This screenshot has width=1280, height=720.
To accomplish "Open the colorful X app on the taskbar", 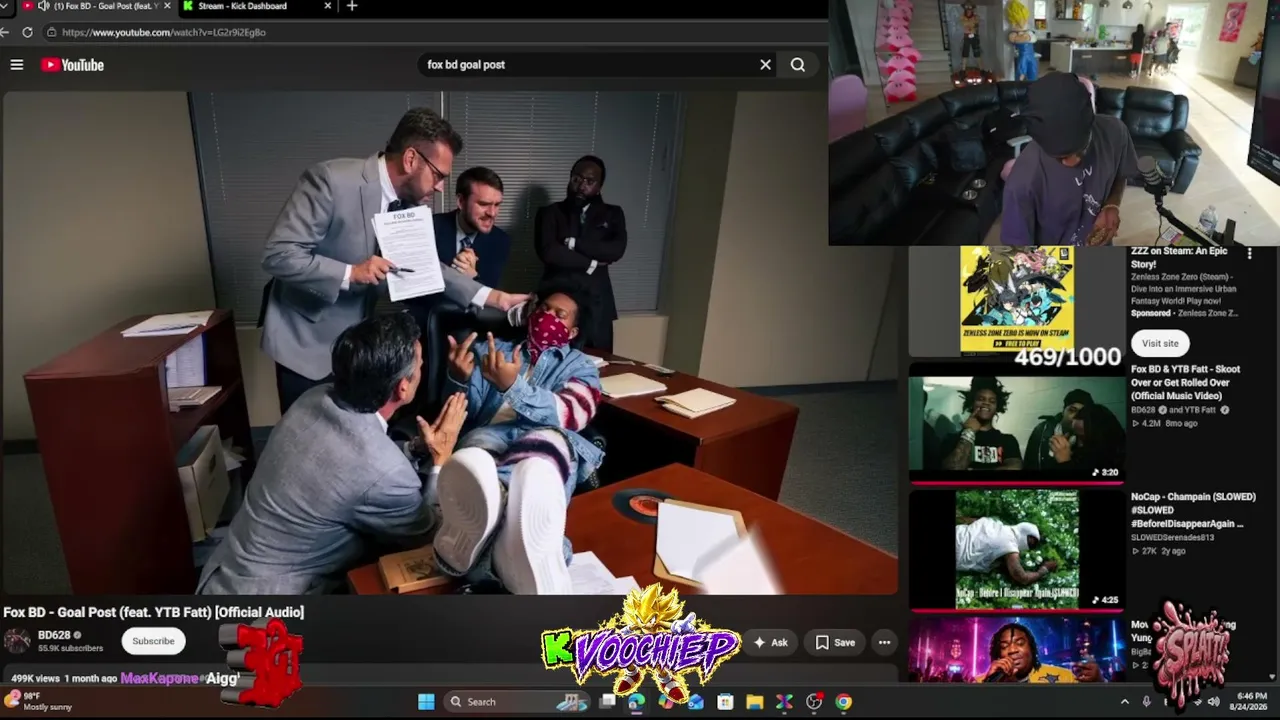I will (784, 702).
